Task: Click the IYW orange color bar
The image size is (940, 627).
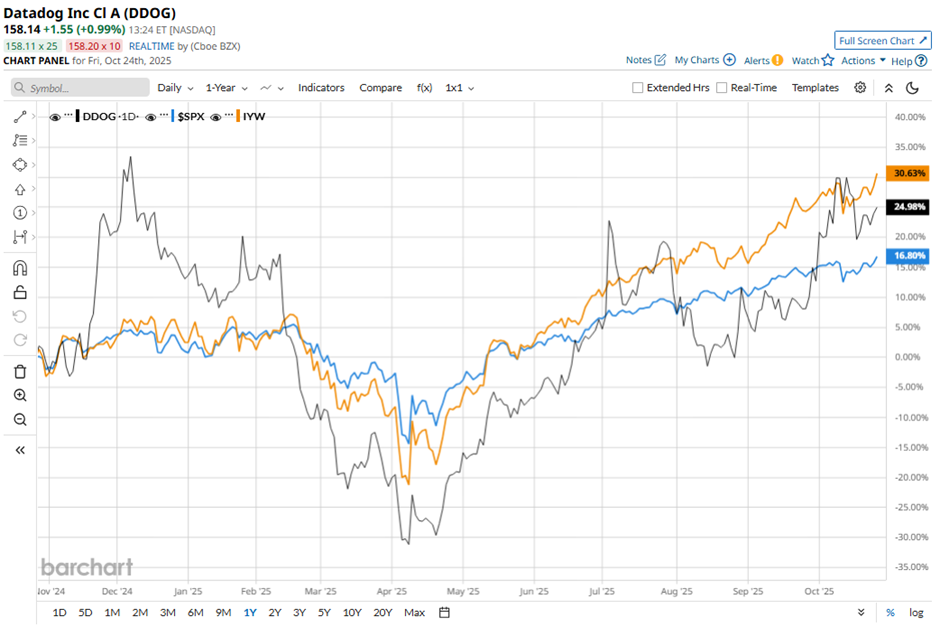Action: coord(238,116)
